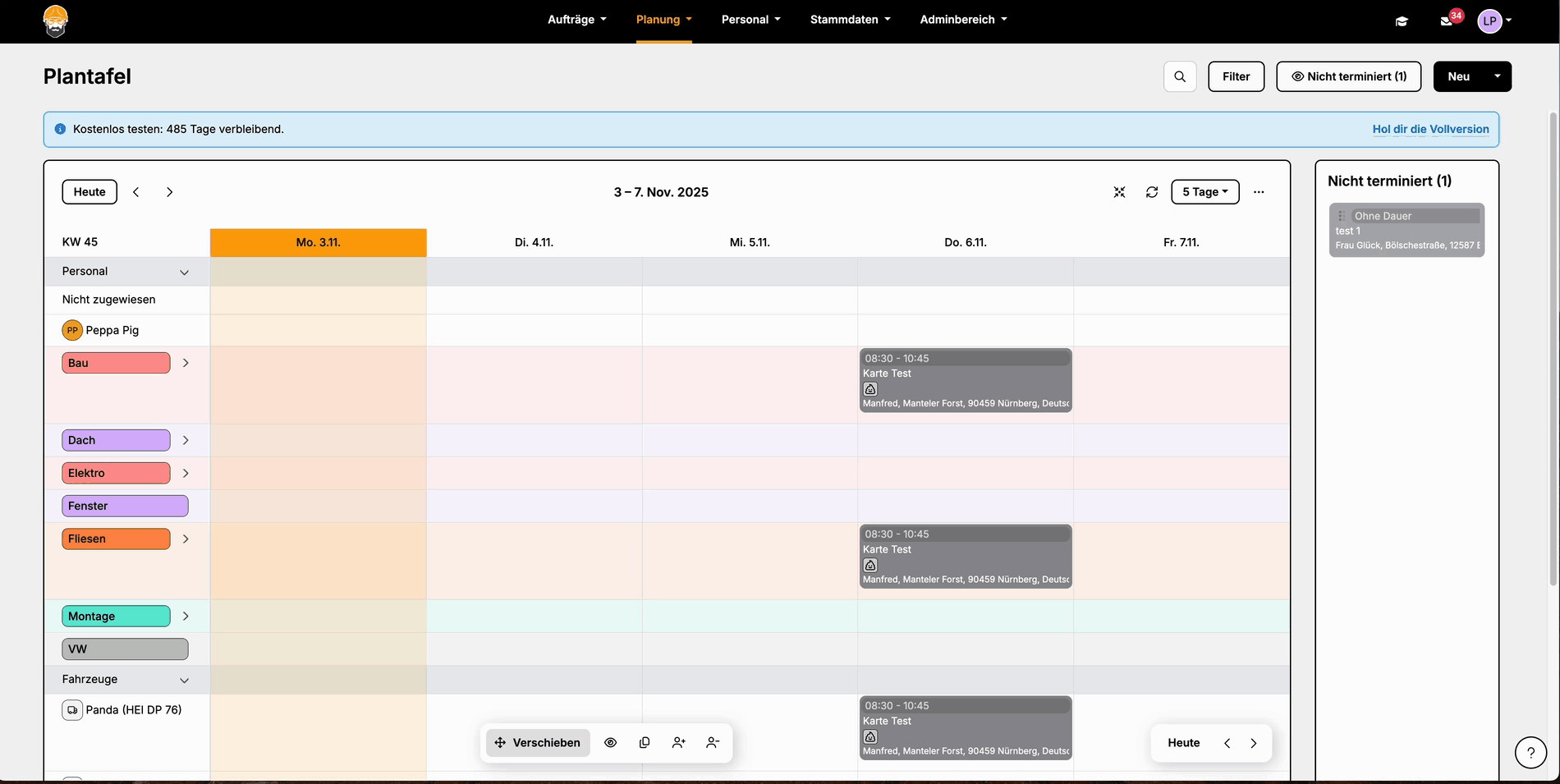Open the mail notifications icon
The height and width of the screenshot is (784, 1560).
(1447, 21)
